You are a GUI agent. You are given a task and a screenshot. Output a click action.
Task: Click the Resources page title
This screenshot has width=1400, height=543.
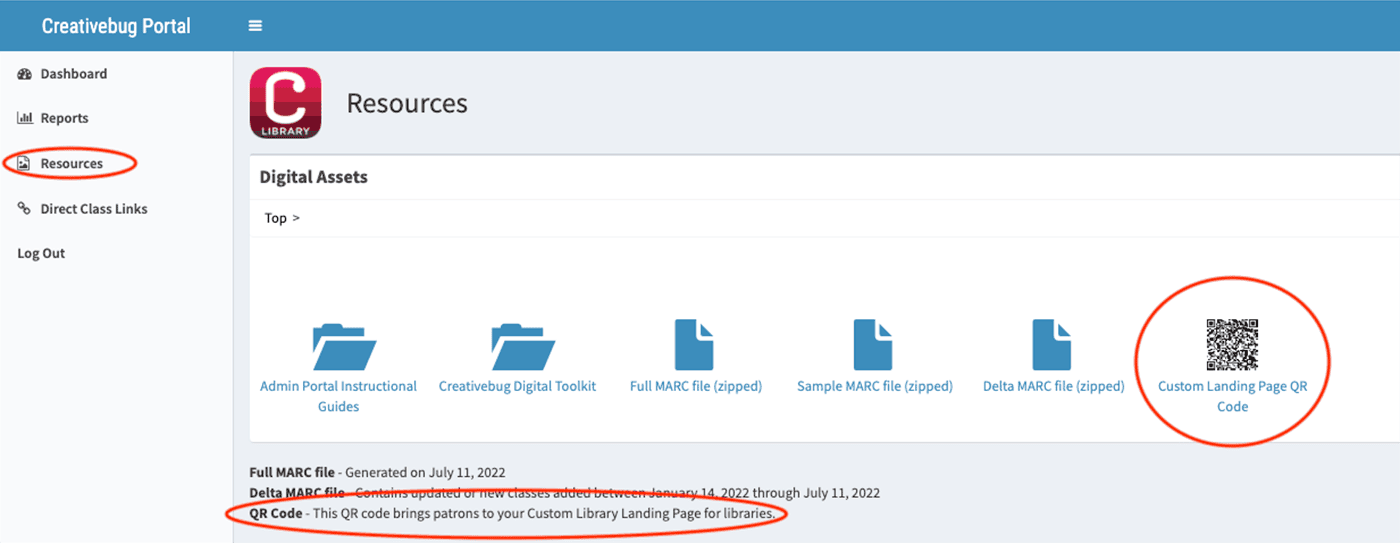coord(407,103)
